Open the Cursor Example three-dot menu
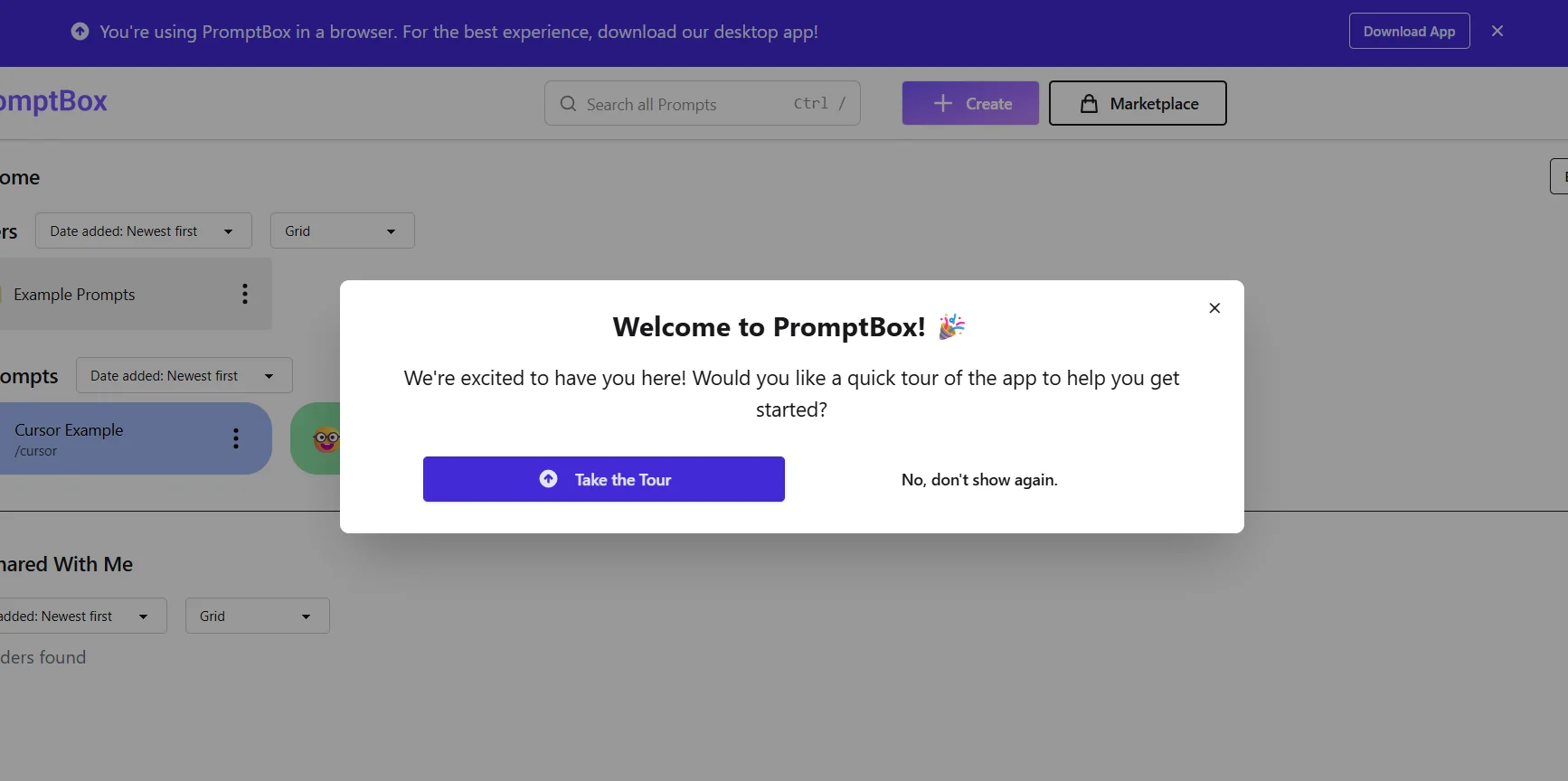Screen dimensions: 1568x781 (235, 438)
